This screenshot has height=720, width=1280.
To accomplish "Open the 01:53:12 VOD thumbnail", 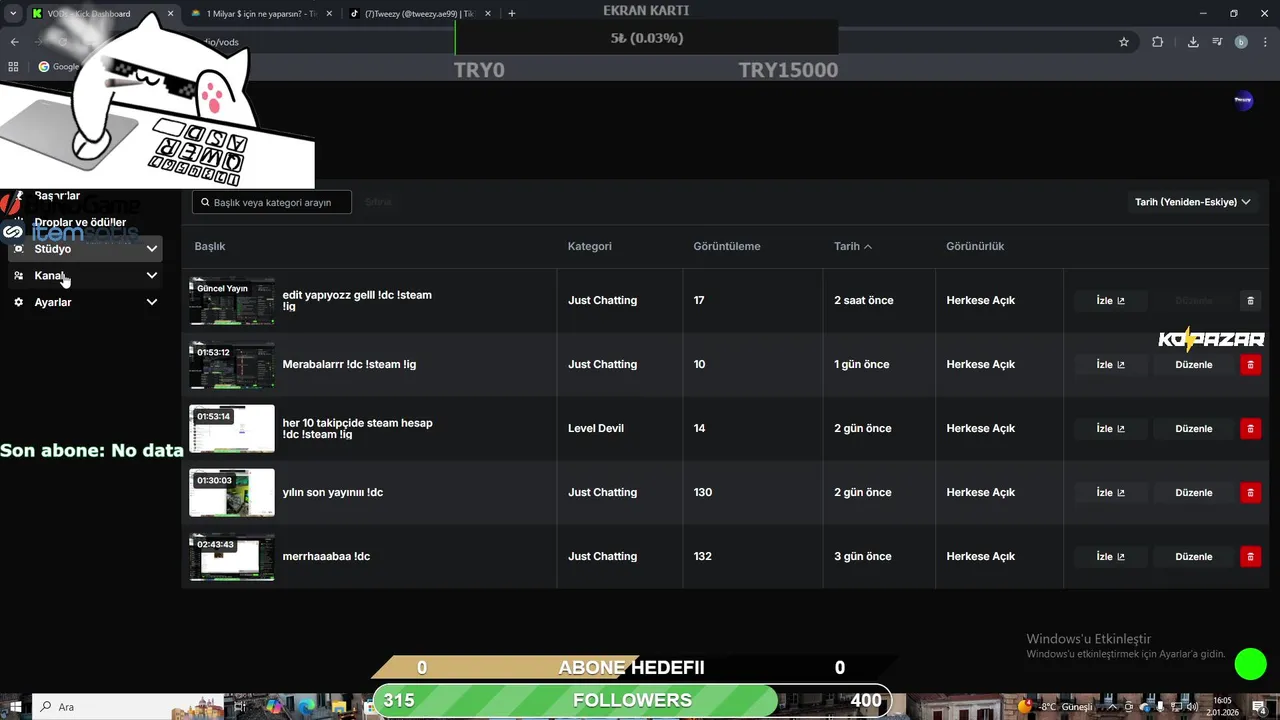I will pos(232,365).
